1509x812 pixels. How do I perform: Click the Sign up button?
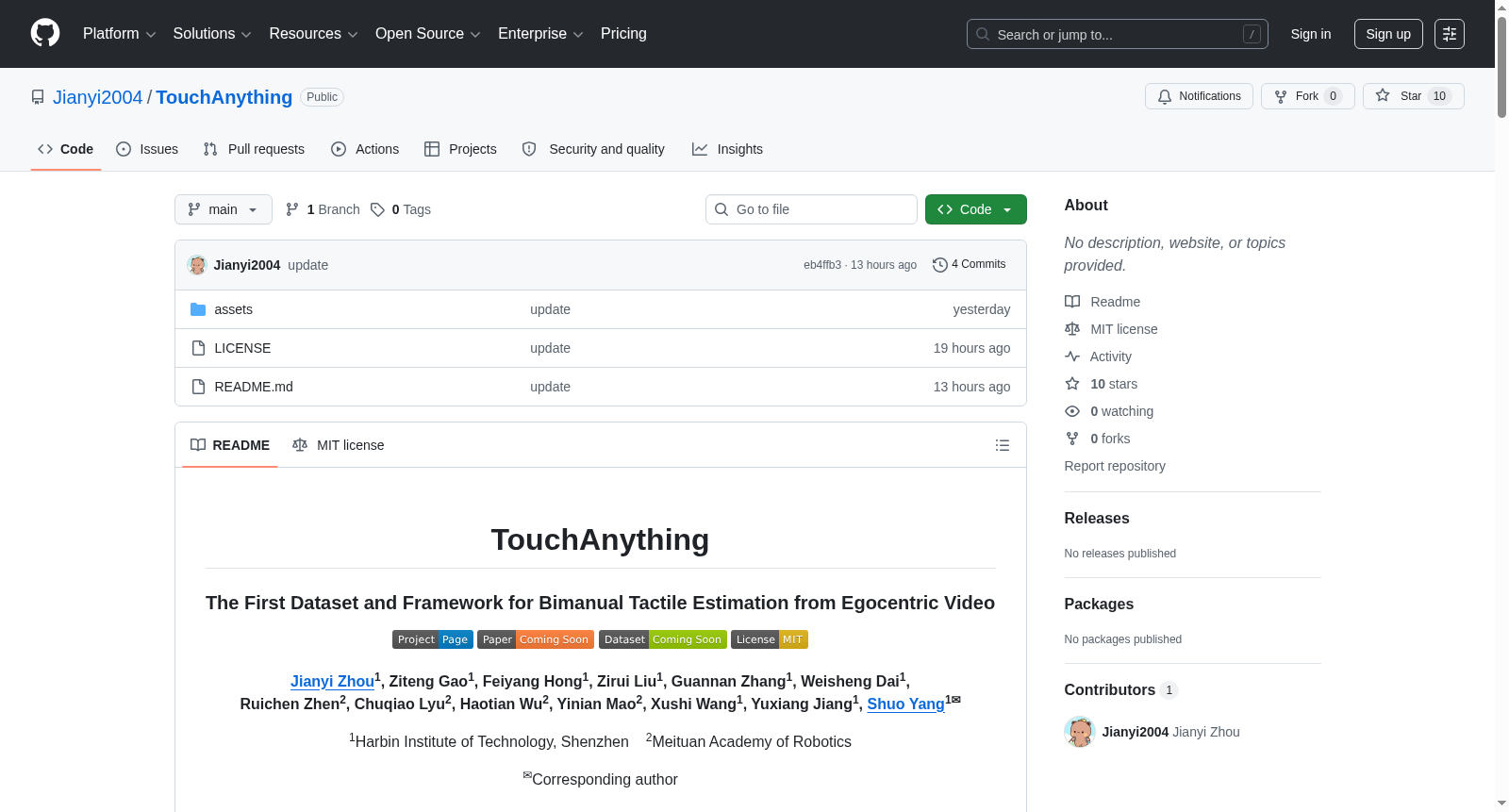[1388, 34]
